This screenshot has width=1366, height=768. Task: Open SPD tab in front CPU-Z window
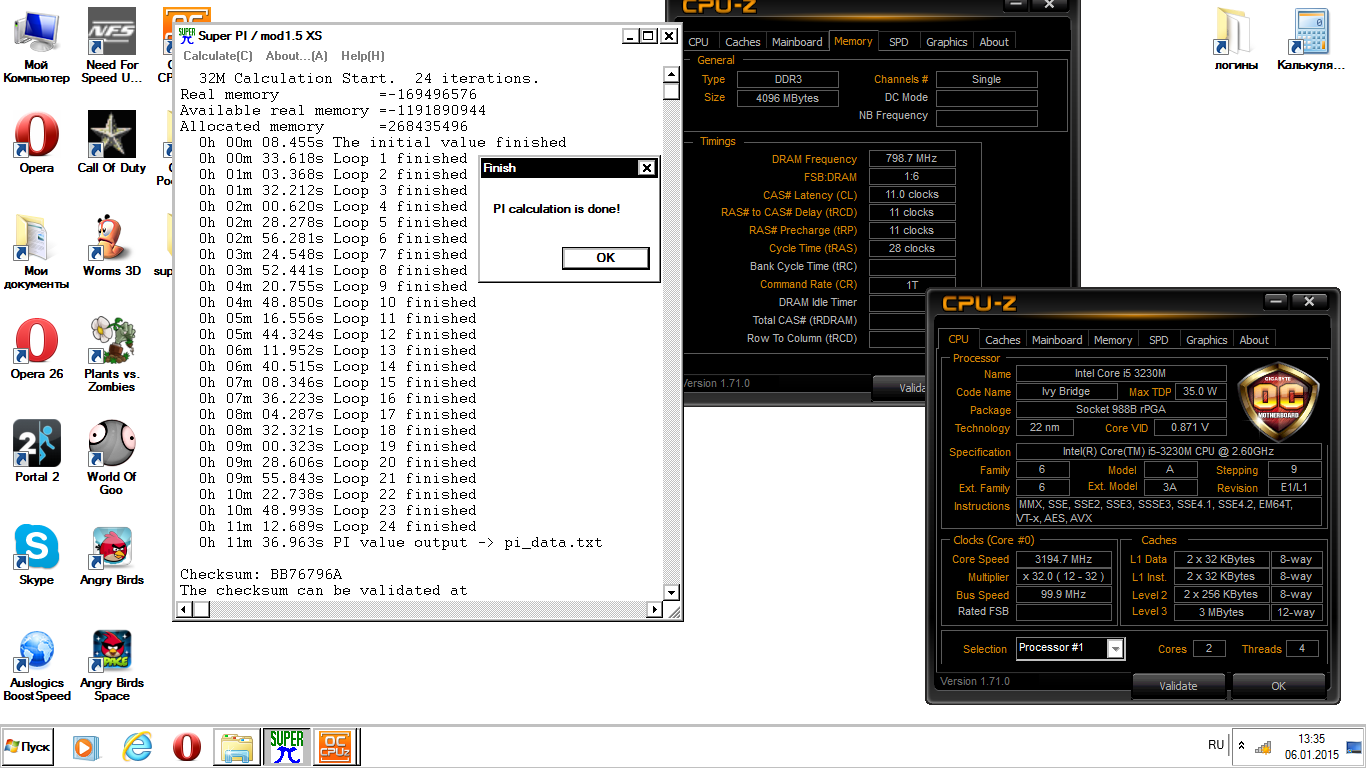(1159, 340)
